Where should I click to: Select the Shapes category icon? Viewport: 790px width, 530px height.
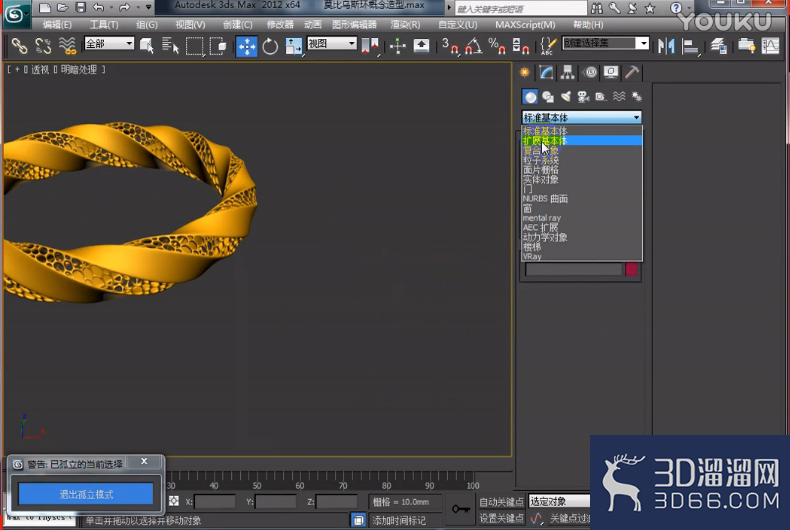548,97
